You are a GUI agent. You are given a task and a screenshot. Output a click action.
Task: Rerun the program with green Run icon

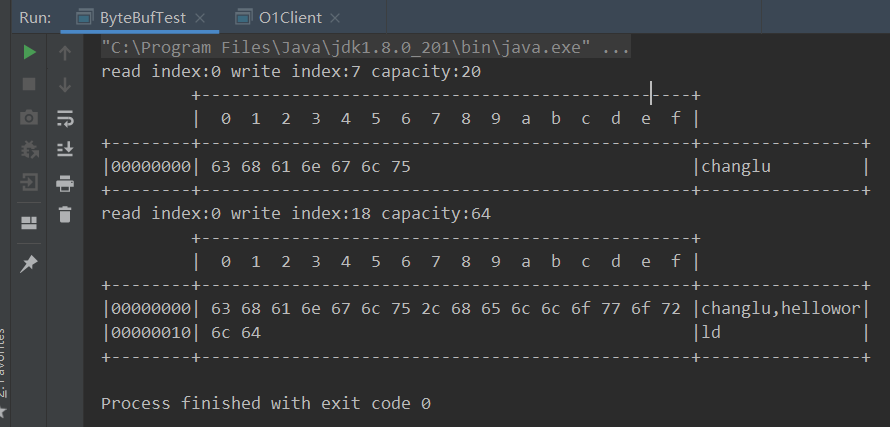tap(30, 53)
